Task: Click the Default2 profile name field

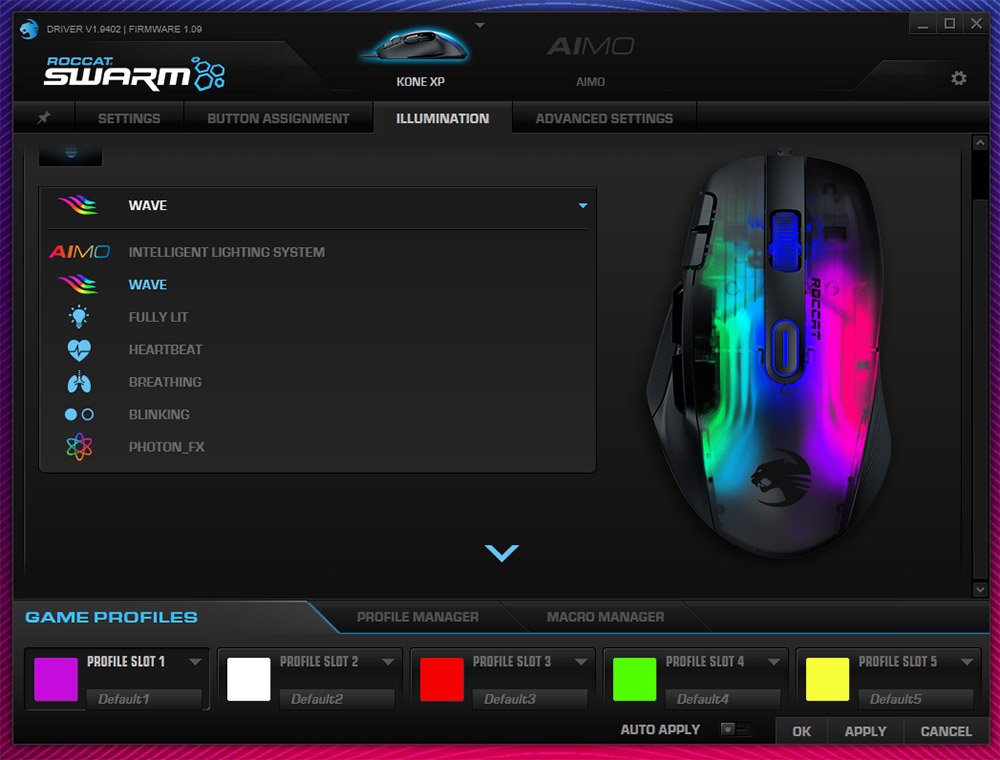Action: click(337, 699)
